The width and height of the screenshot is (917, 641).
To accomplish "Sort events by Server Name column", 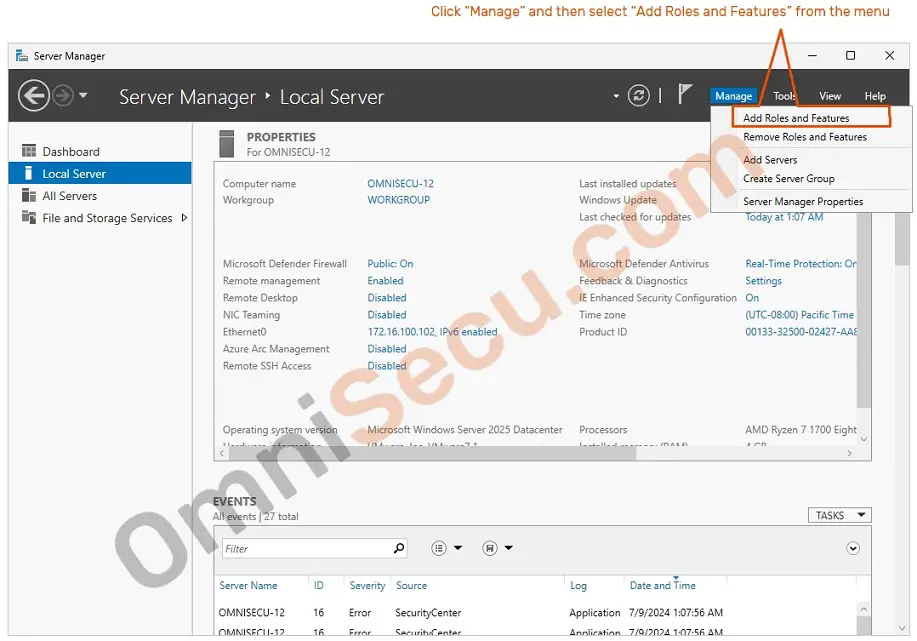I will [x=248, y=585].
